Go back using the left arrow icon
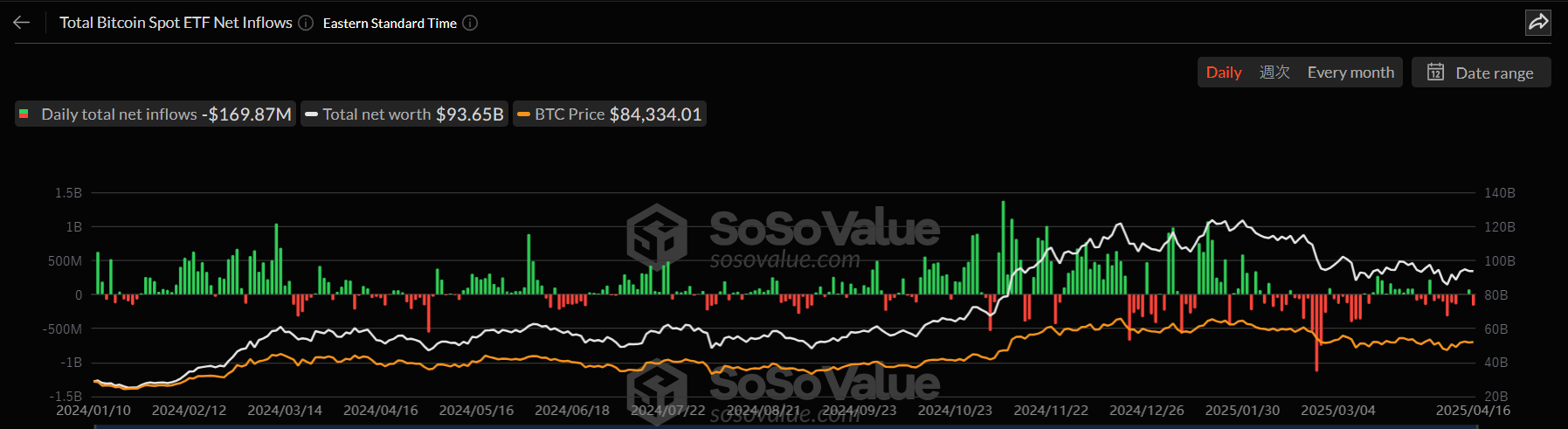This screenshot has height=429, width=1568. (22, 23)
